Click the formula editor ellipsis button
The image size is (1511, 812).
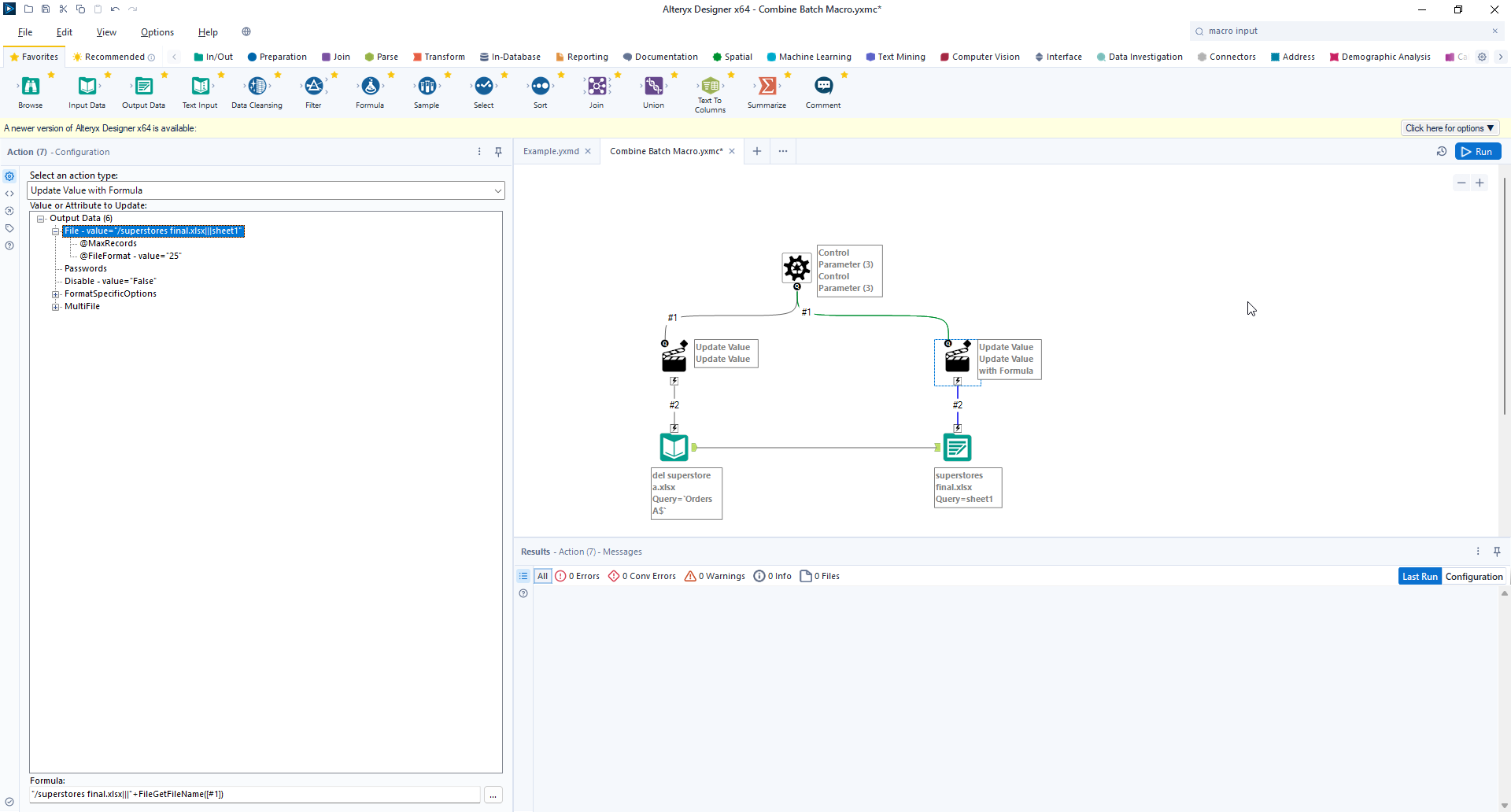coord(493,795)
